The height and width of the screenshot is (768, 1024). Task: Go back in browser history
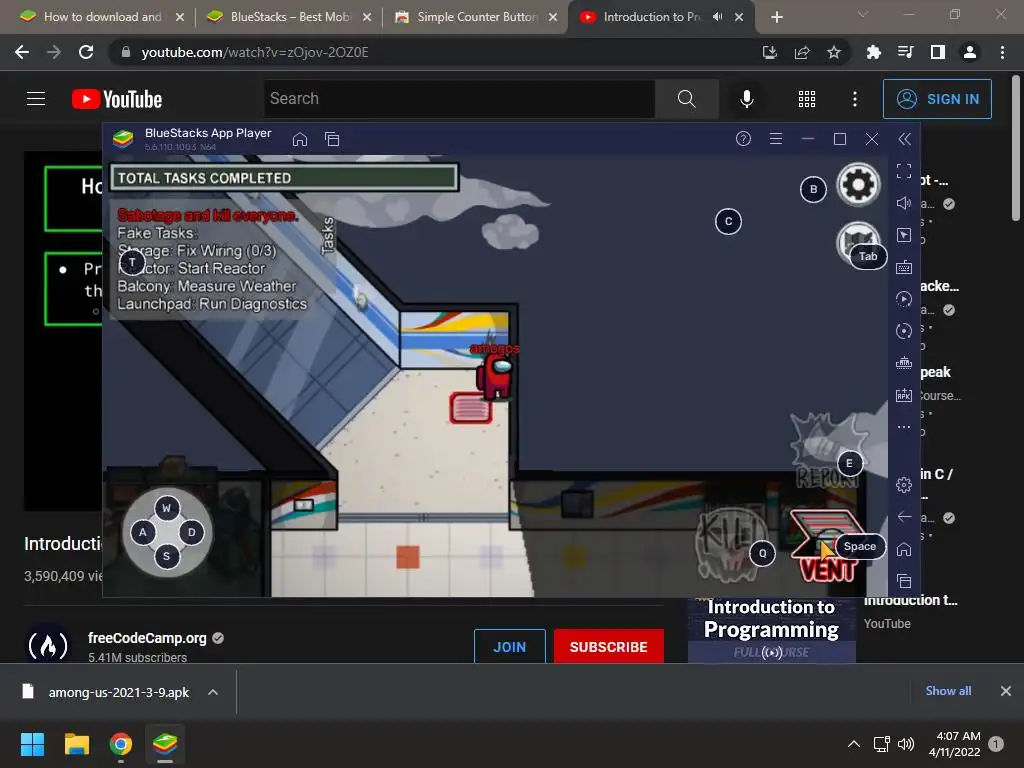[22, 52]
